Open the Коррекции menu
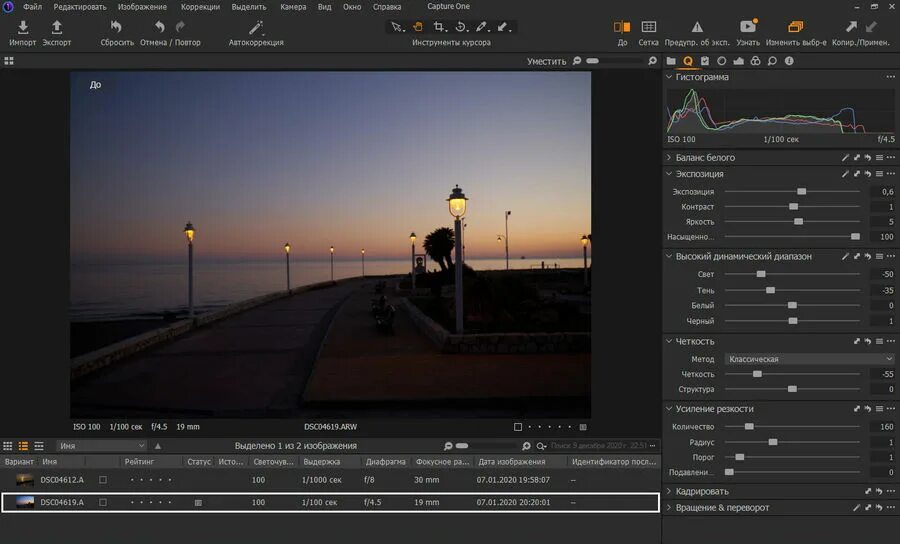 [x=200, y=6]
